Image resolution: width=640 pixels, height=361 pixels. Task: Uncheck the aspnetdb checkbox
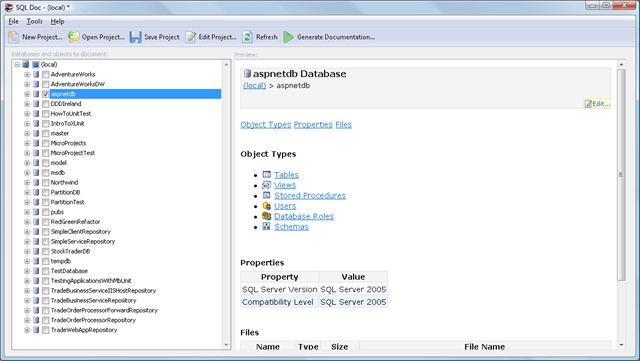(46, 94)
